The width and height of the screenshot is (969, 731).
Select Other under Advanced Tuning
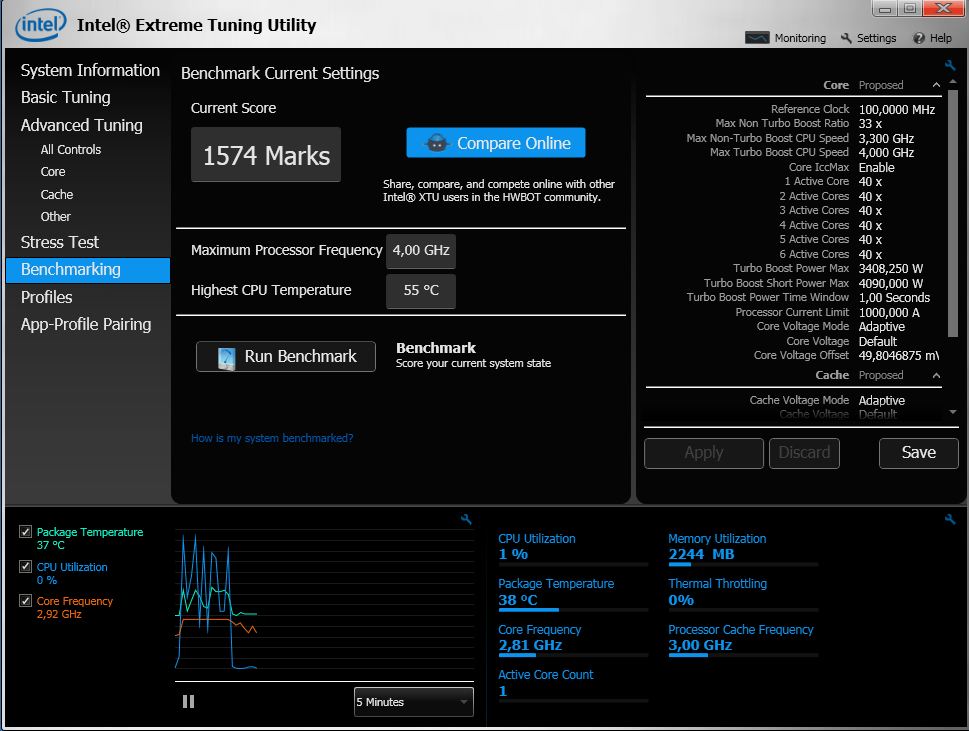56,217
